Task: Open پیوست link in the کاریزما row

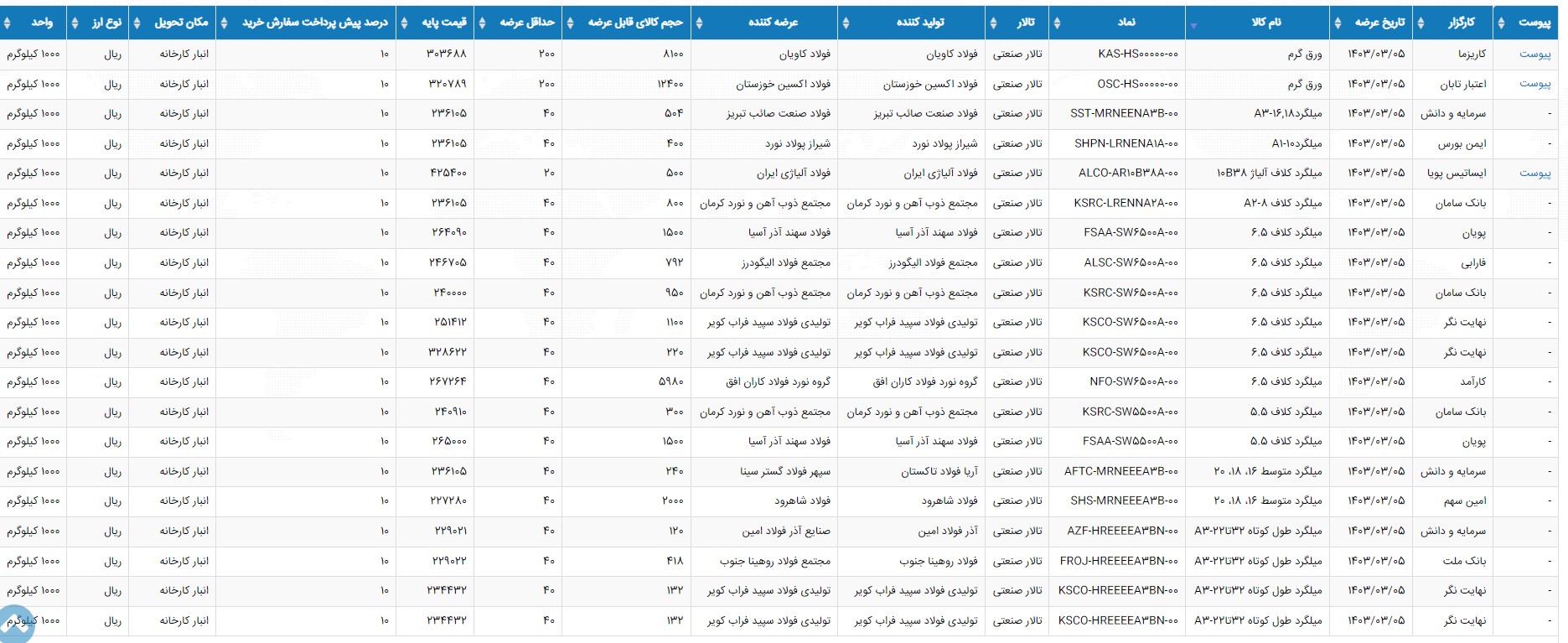Action: click(x=1534, y=54)
